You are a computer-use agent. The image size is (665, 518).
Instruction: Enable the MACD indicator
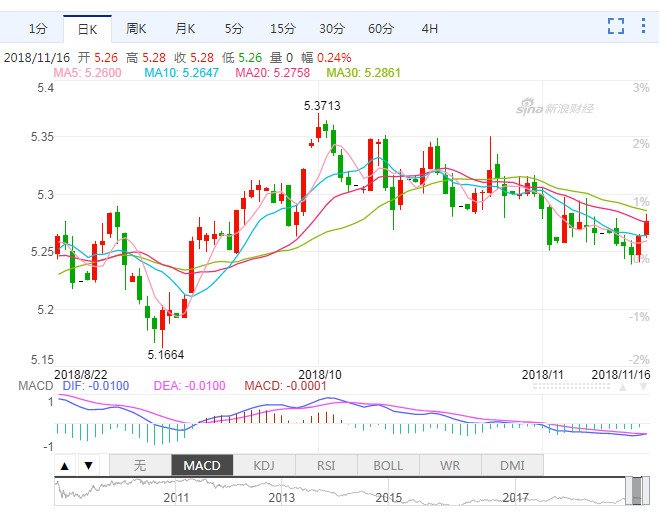[202, 465]
